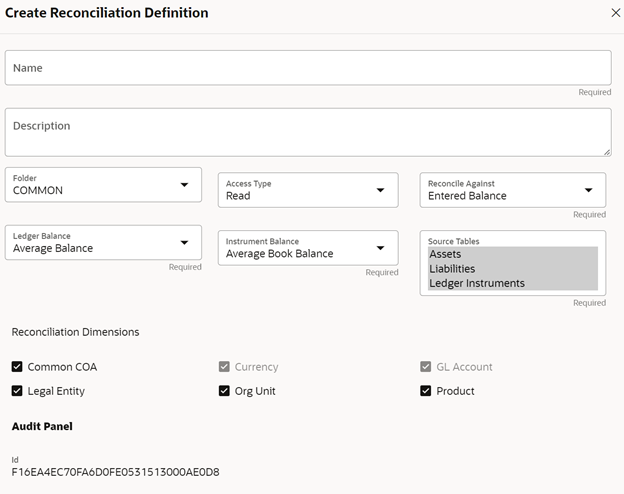Viewport: 624px width, 494px height.
Task: Click the Name input field
Action: [308, 68]
